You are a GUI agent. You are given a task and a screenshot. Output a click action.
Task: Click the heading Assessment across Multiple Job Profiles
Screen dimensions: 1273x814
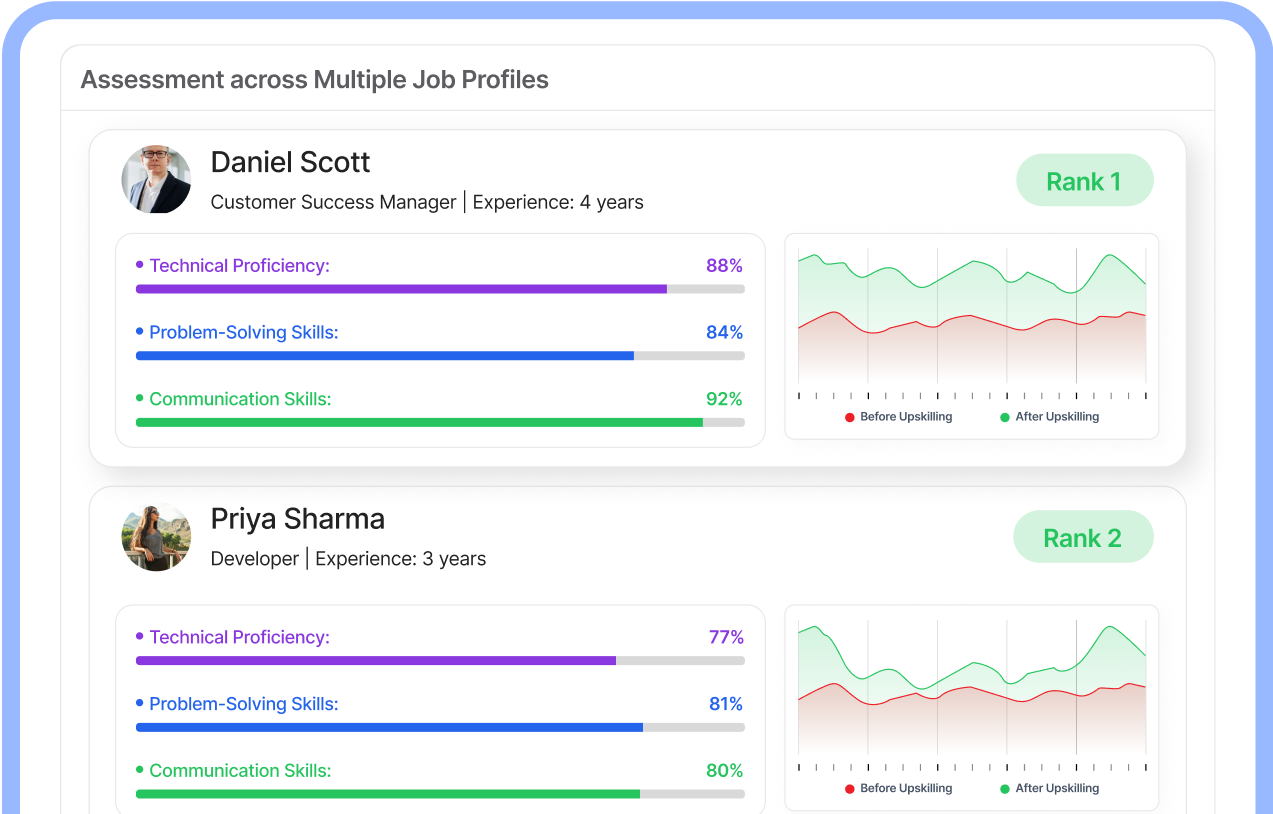coord(315,79)
